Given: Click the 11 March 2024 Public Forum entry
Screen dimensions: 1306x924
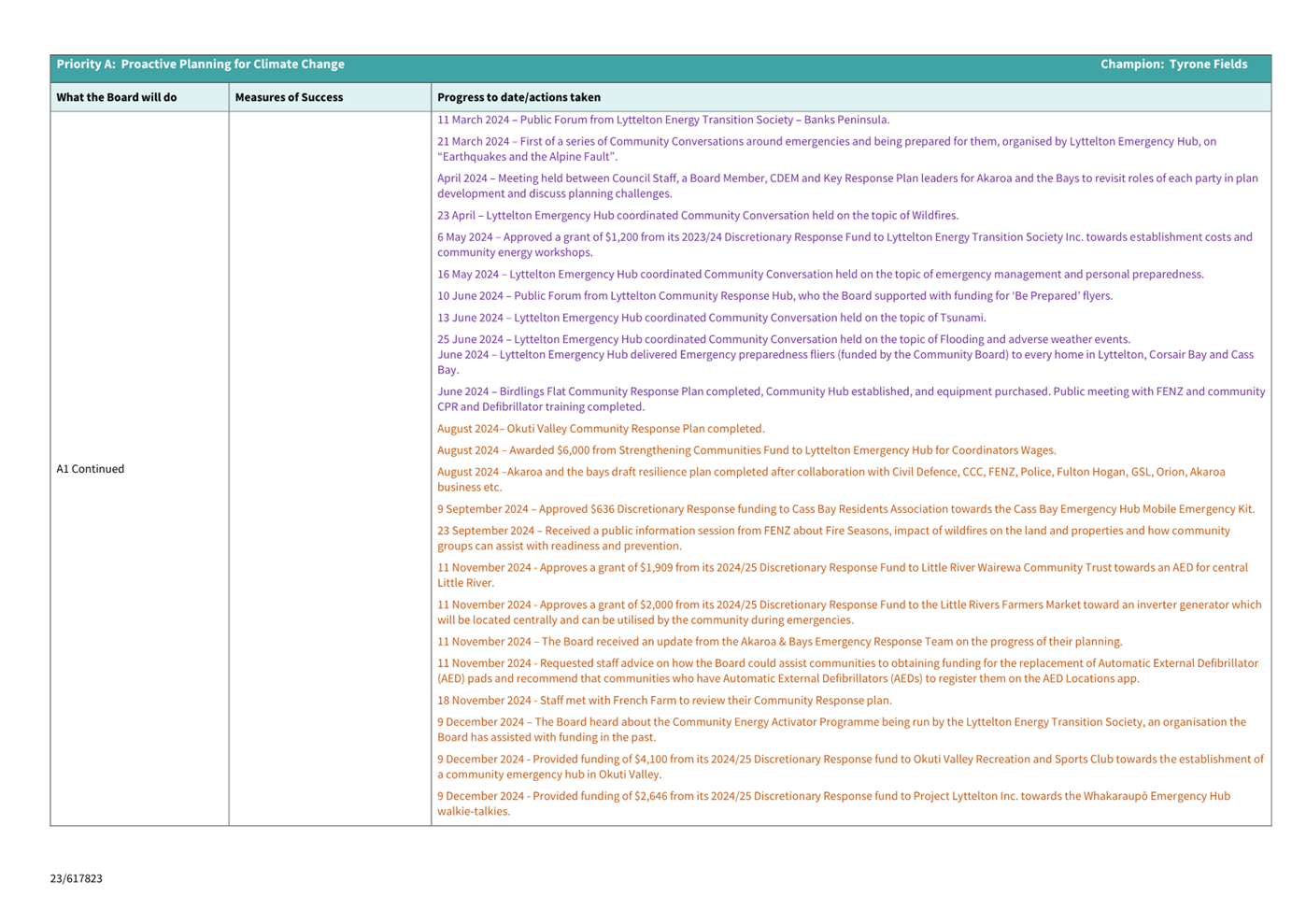Looking at the screenshot, I should click(x=662, y=120).
